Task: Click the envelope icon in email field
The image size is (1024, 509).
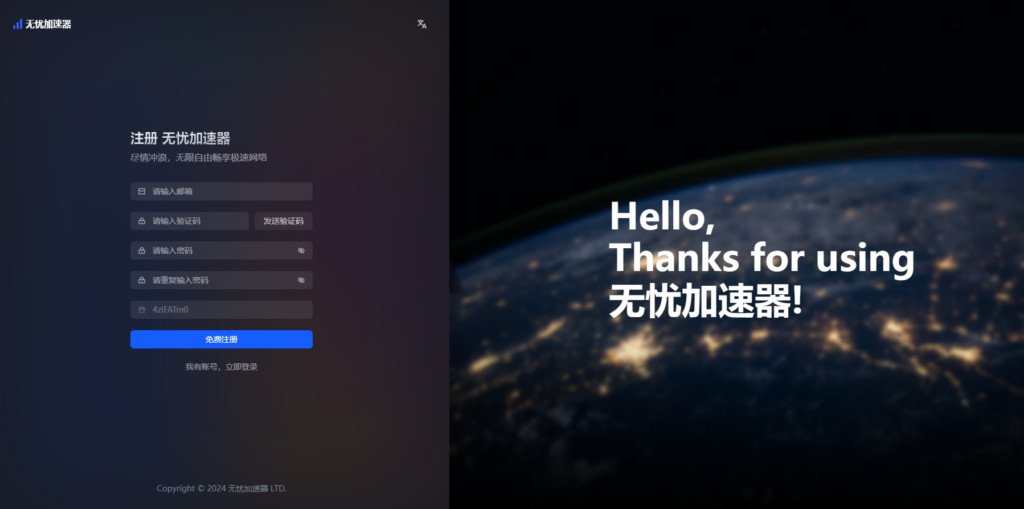Action: click(x=142, y=191)
